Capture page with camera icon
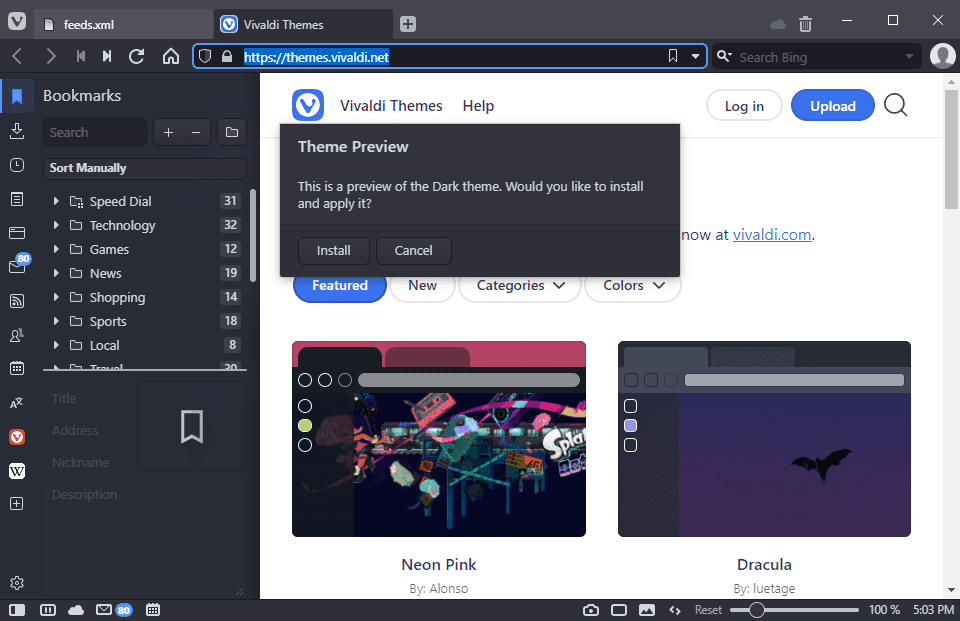Viewport: 960px width, 621px height. [591, 610]
